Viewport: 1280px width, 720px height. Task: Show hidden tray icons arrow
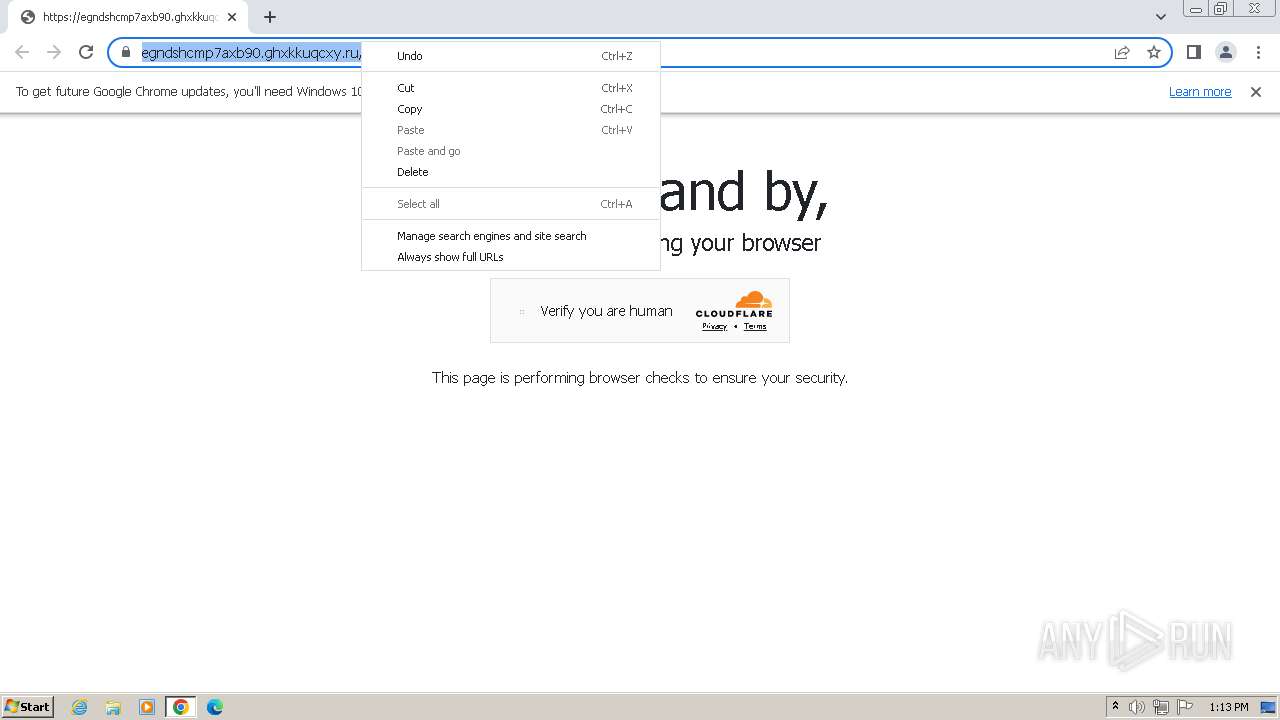click(1115, 707)
